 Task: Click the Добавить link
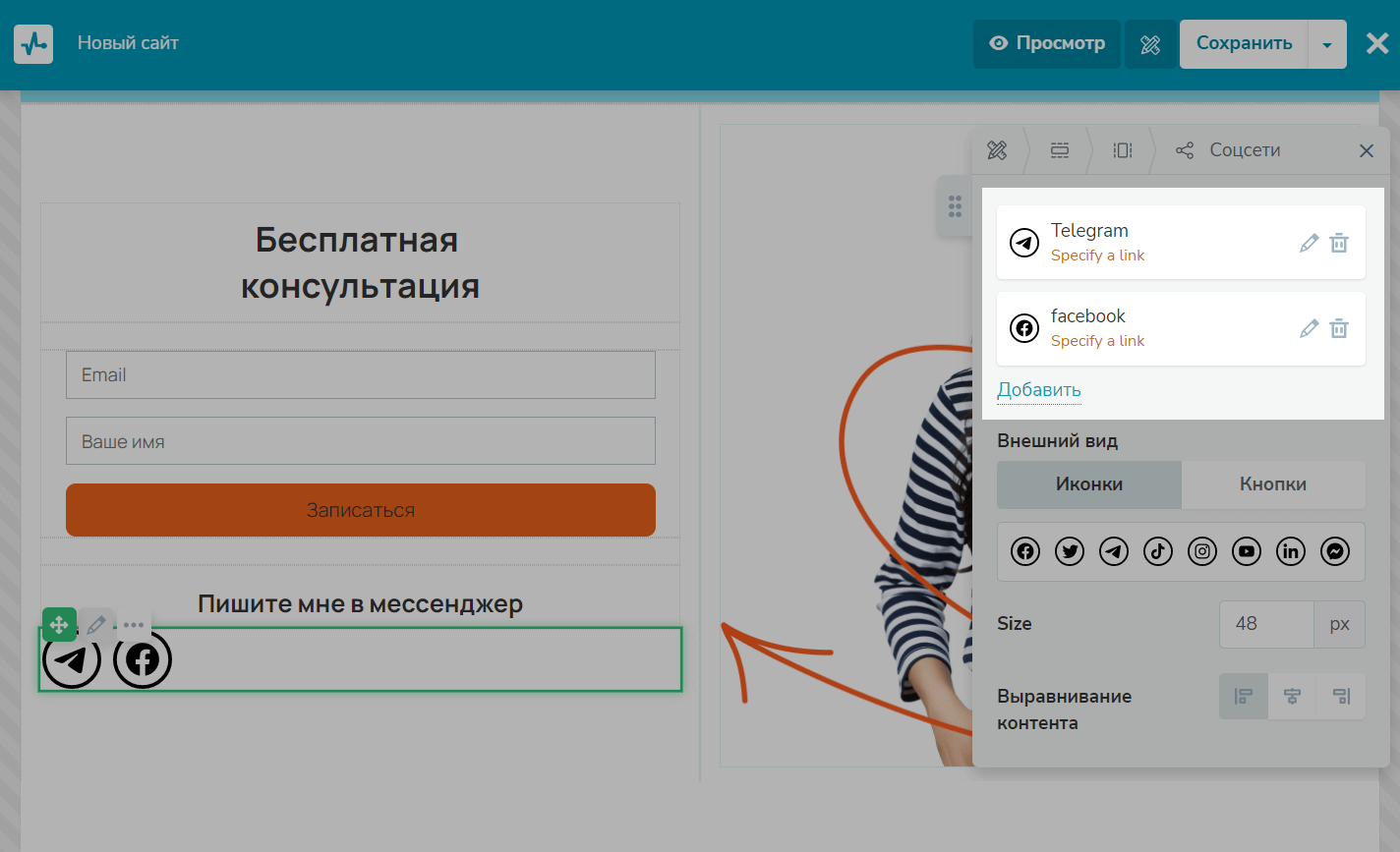pos(1039,390)
